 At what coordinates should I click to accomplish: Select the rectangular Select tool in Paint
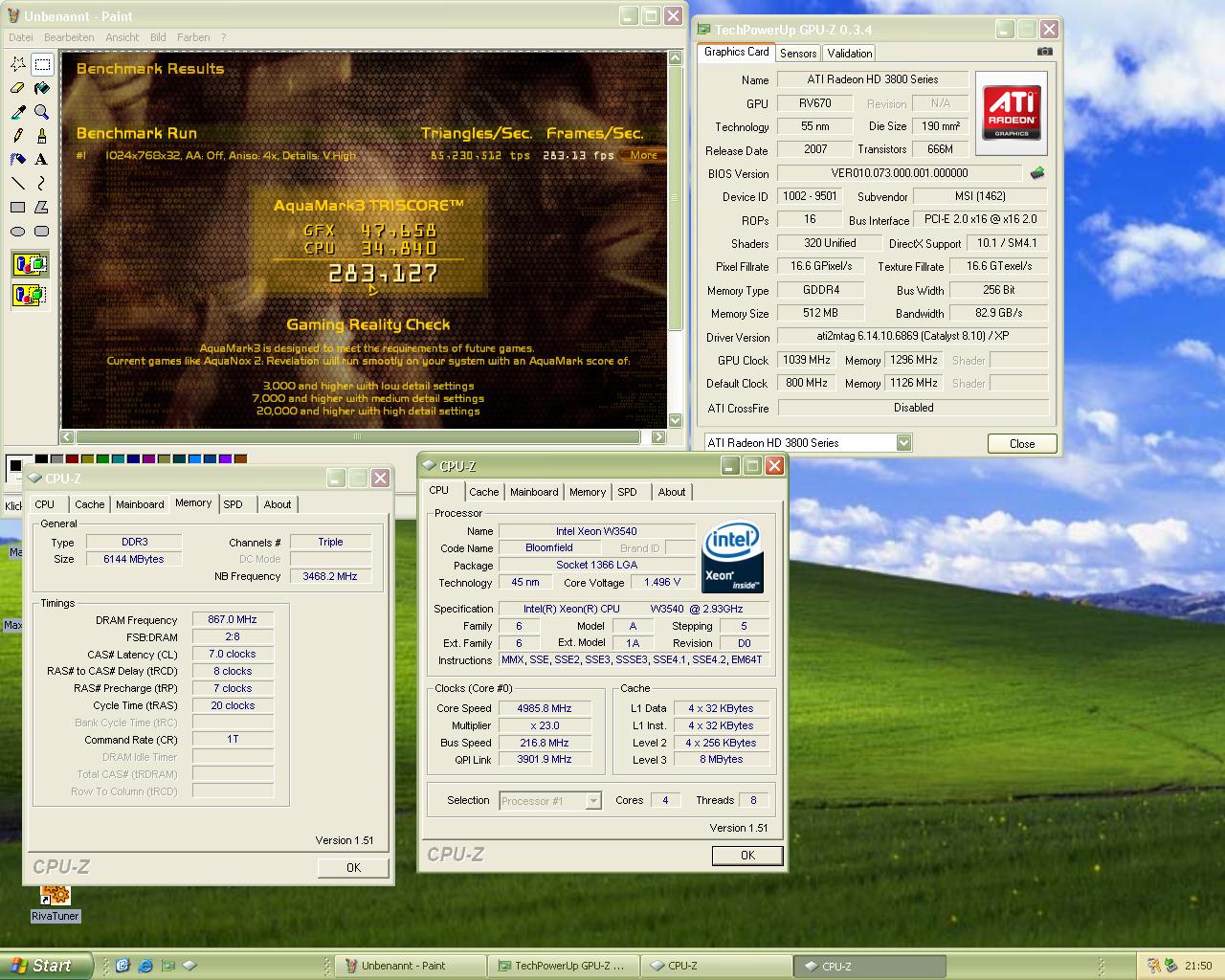42,64
